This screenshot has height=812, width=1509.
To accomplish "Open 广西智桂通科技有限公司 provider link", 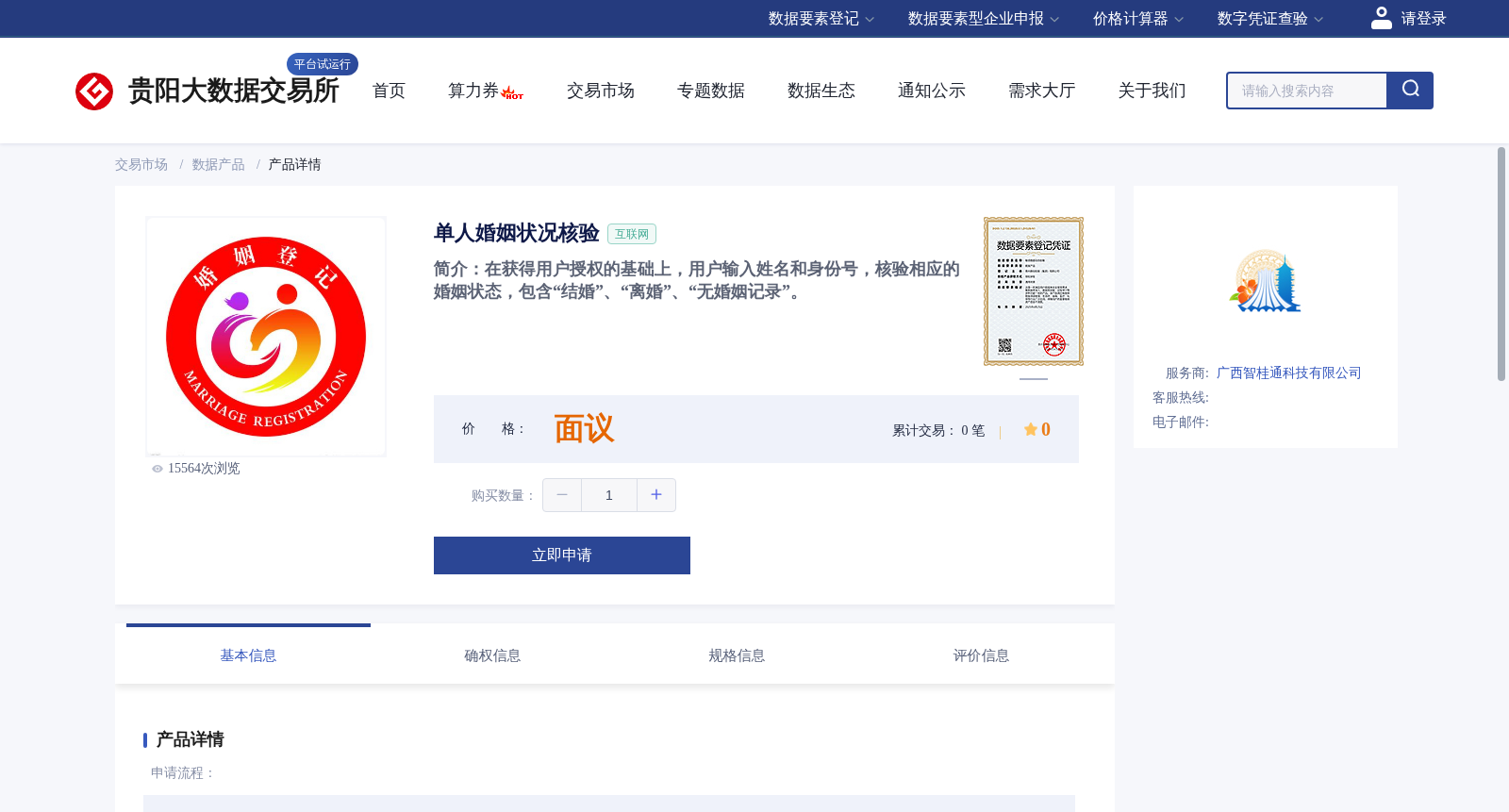I will tap(1288, 373).
